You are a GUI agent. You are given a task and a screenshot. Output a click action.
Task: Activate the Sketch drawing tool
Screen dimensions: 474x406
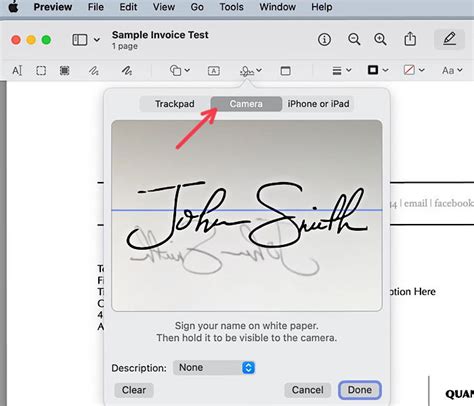point(94,70)
